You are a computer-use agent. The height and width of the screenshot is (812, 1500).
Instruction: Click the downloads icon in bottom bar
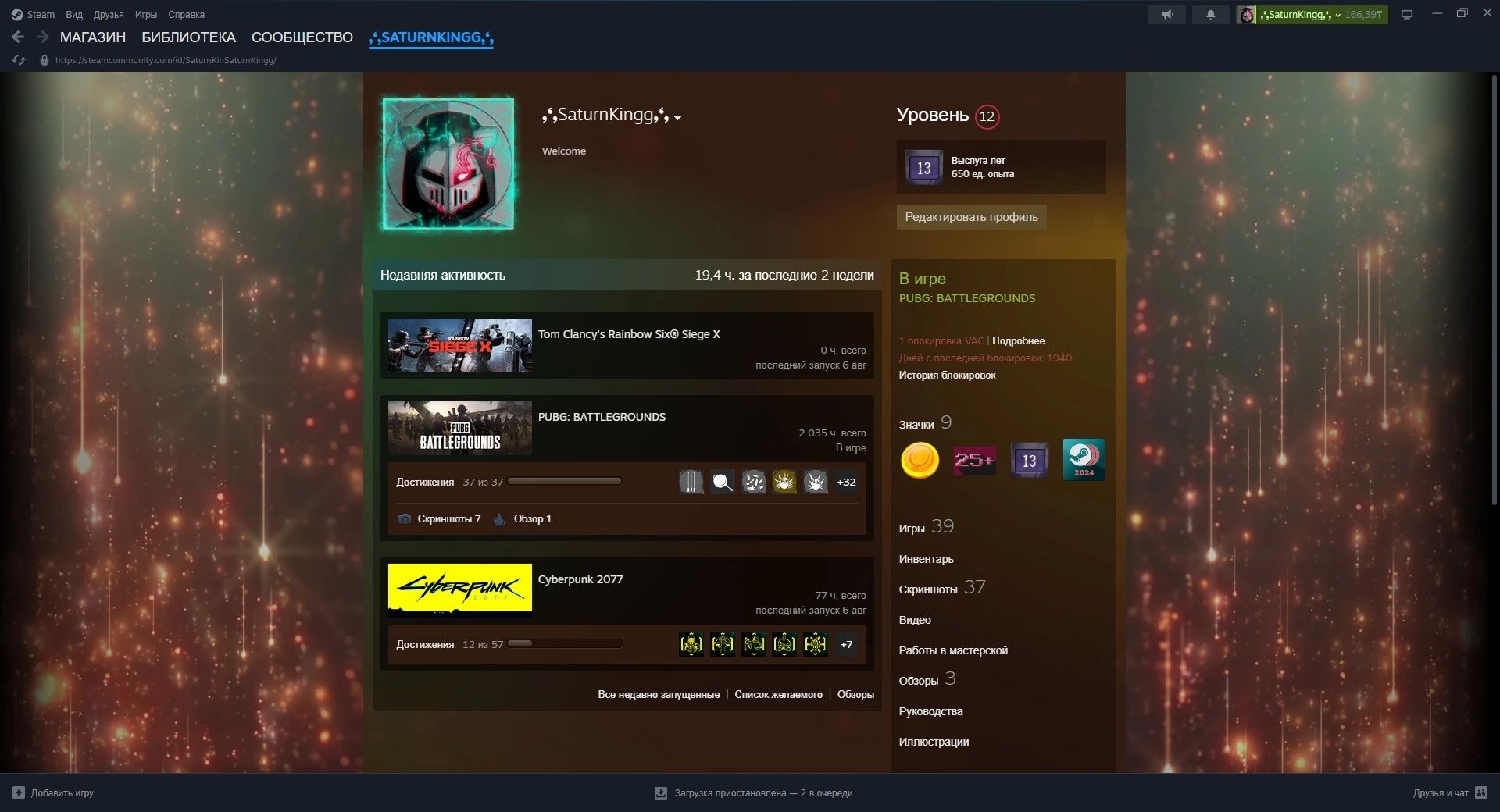[x=661, y=793]
